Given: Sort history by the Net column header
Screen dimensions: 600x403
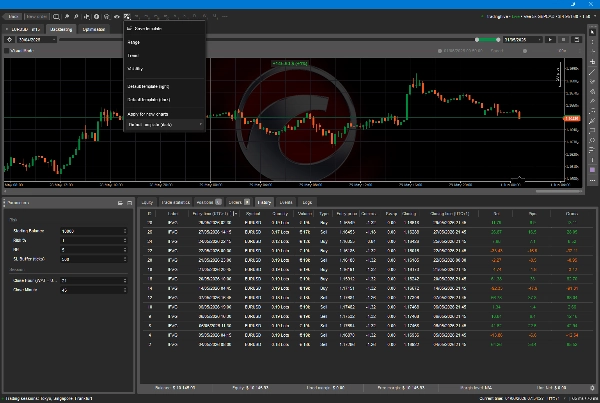Looking at the screenshot, I should (x=496, y=214).
